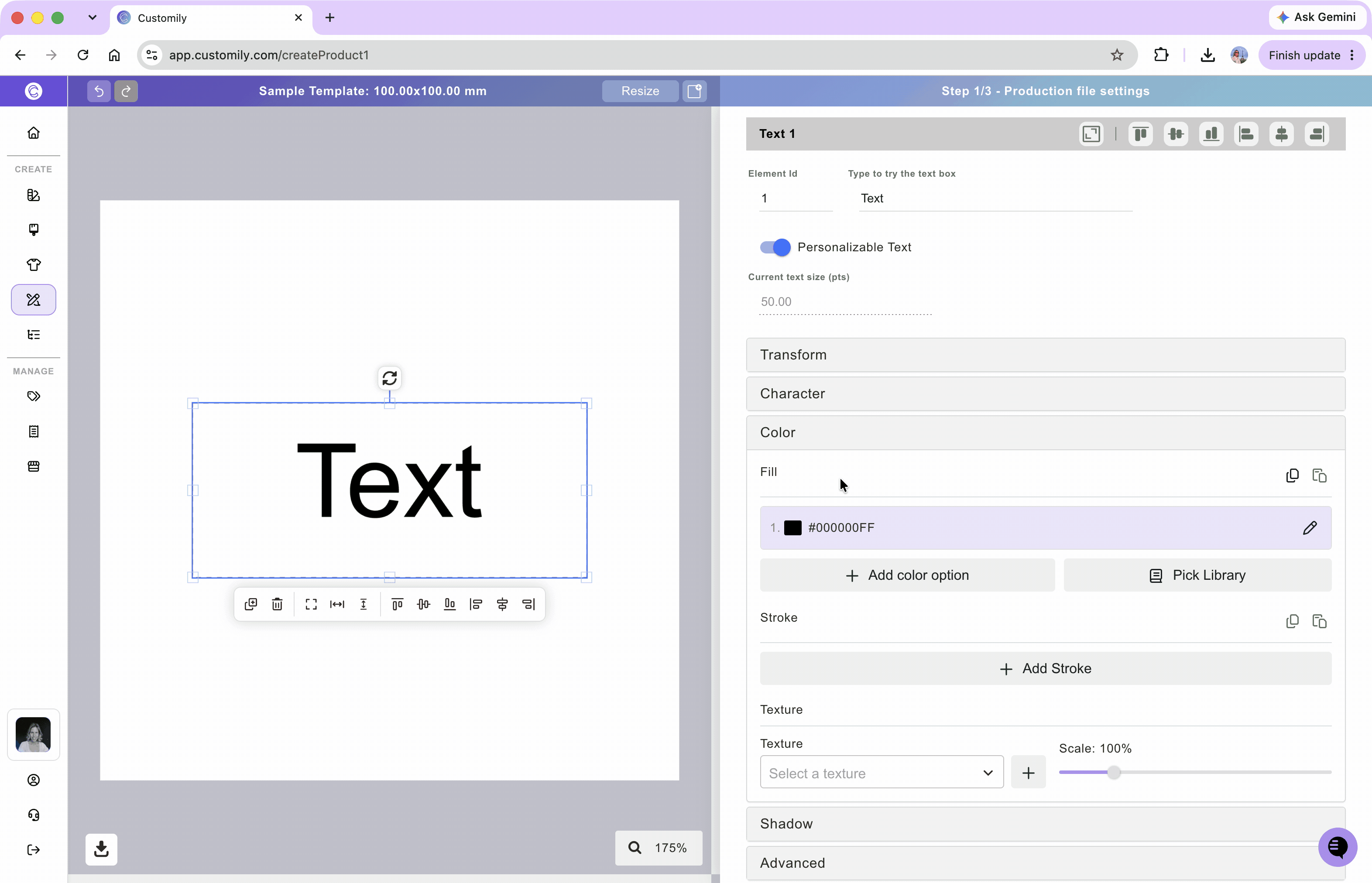Image resolution: width=1372 pixels, height=883 pixels.
Task: Click black fill color swatch
Action: 792,528
